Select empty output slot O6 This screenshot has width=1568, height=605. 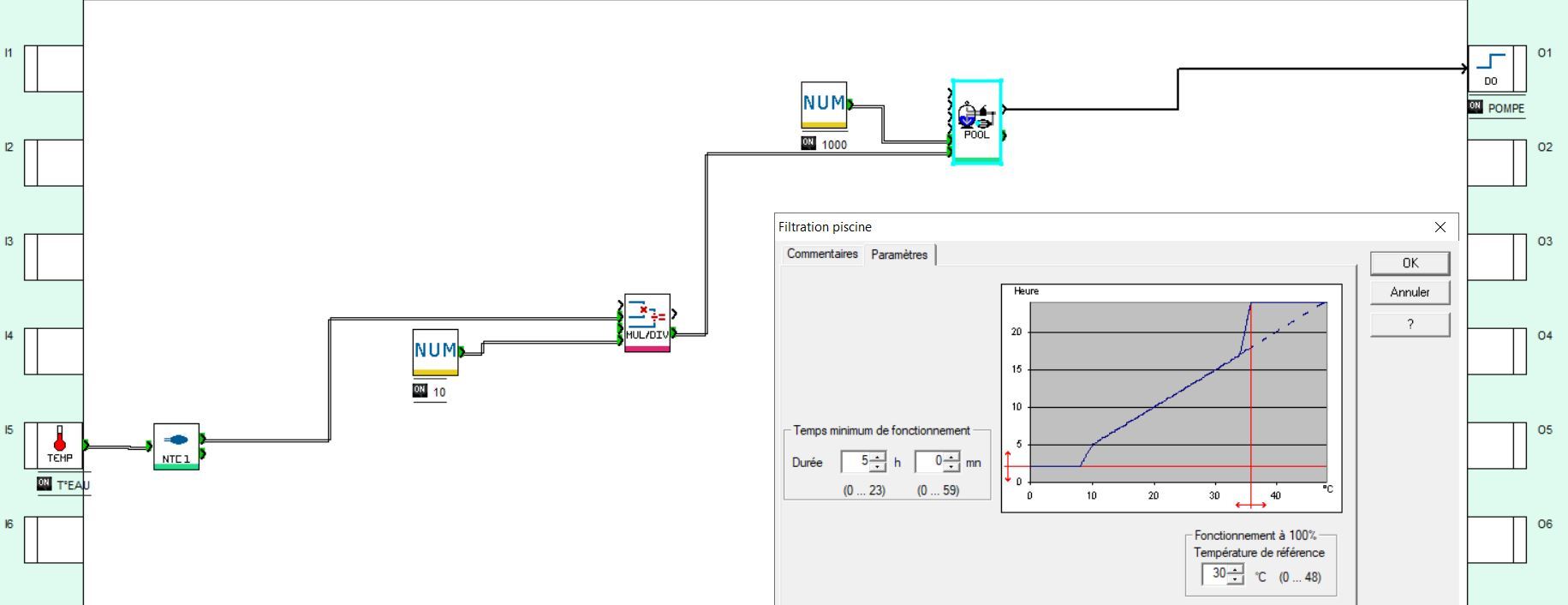click(1497, 540)
